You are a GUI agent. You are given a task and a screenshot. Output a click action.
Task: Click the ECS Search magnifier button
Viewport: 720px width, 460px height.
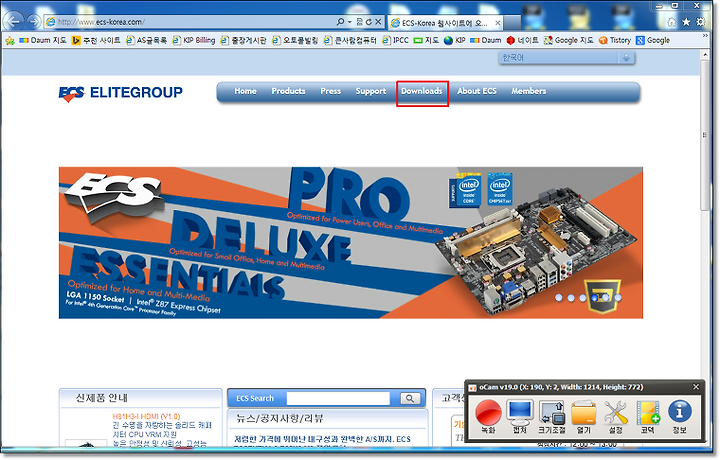pos(410,398)
